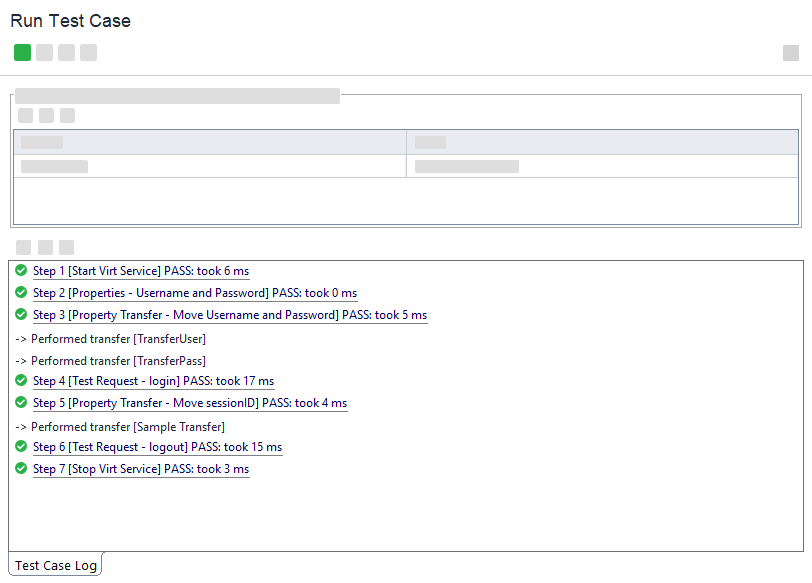The image size is (812, 583).
Task: Open Step 5 Property Transfer Move sessionID link
Action: click(189, 403)
